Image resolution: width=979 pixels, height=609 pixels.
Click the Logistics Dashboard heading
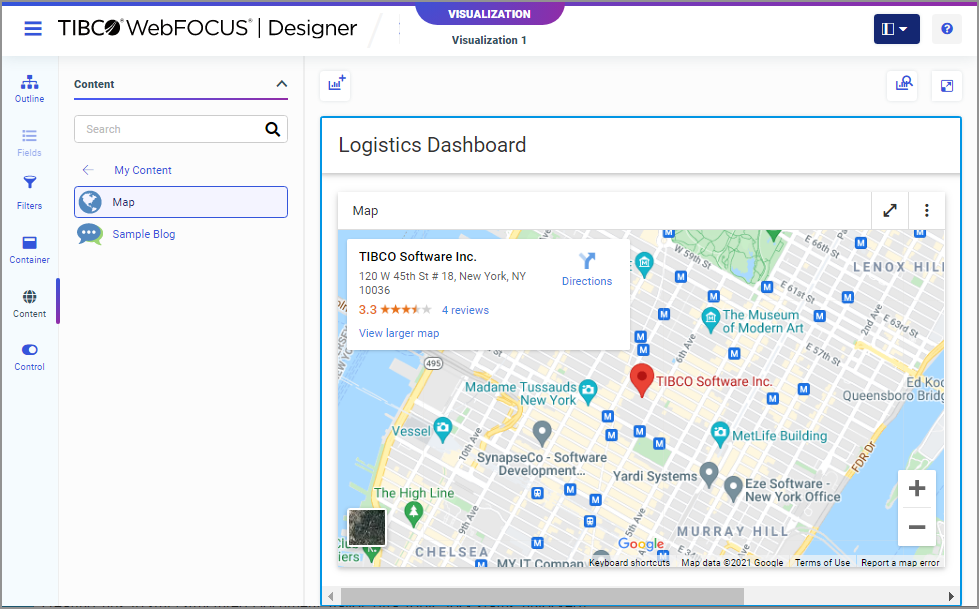[x=432, y=145]
